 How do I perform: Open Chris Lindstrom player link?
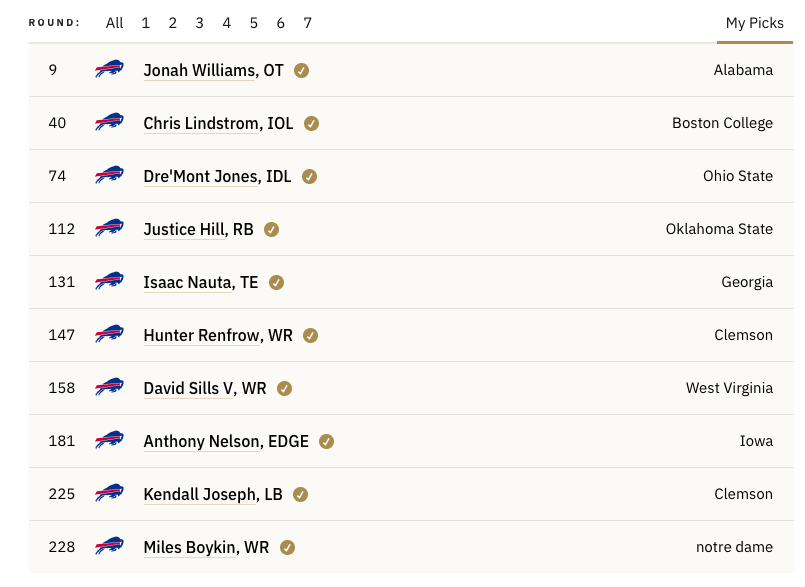(218, 123)
